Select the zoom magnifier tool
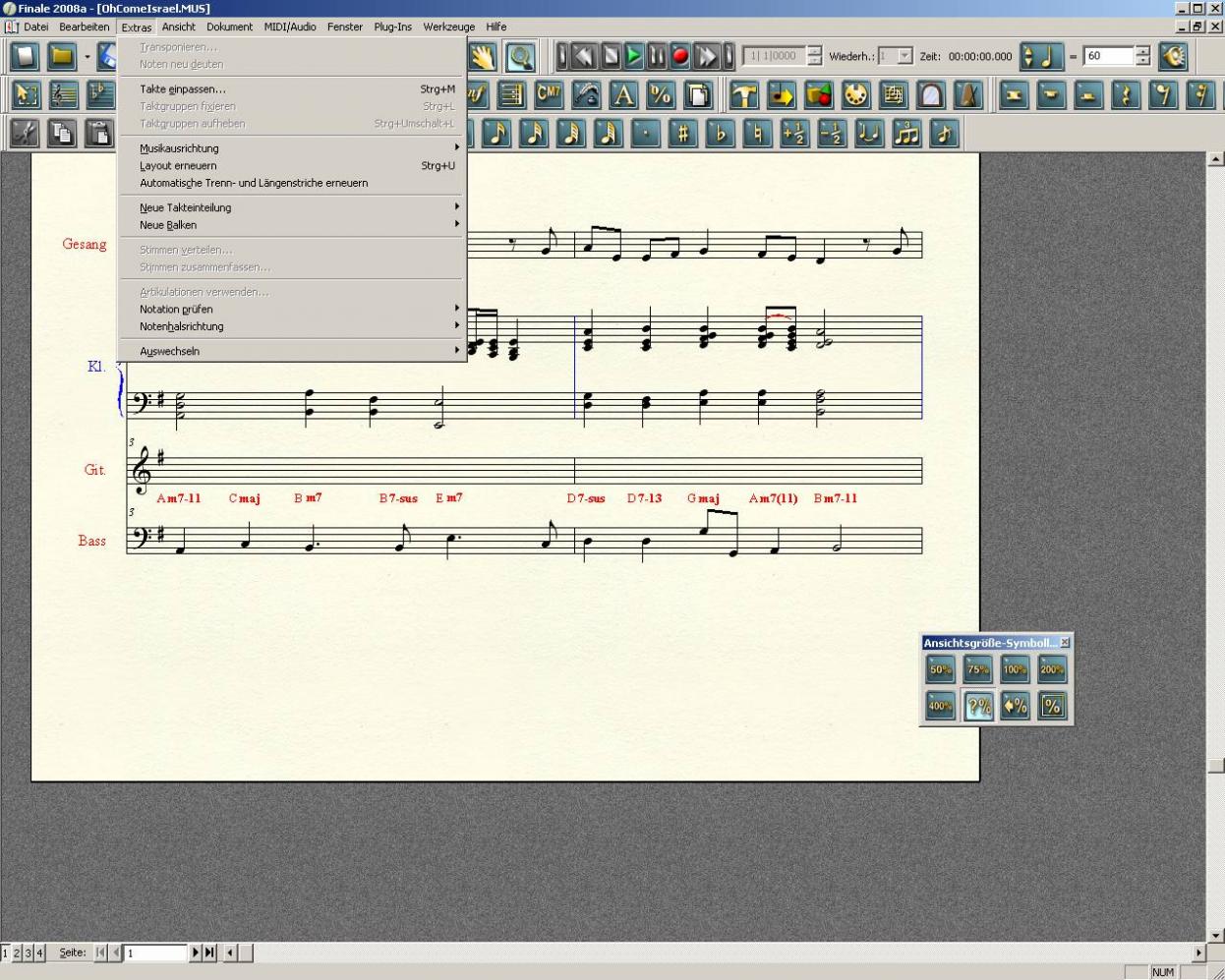This screenshot has height=980, width=1225. 520,57
